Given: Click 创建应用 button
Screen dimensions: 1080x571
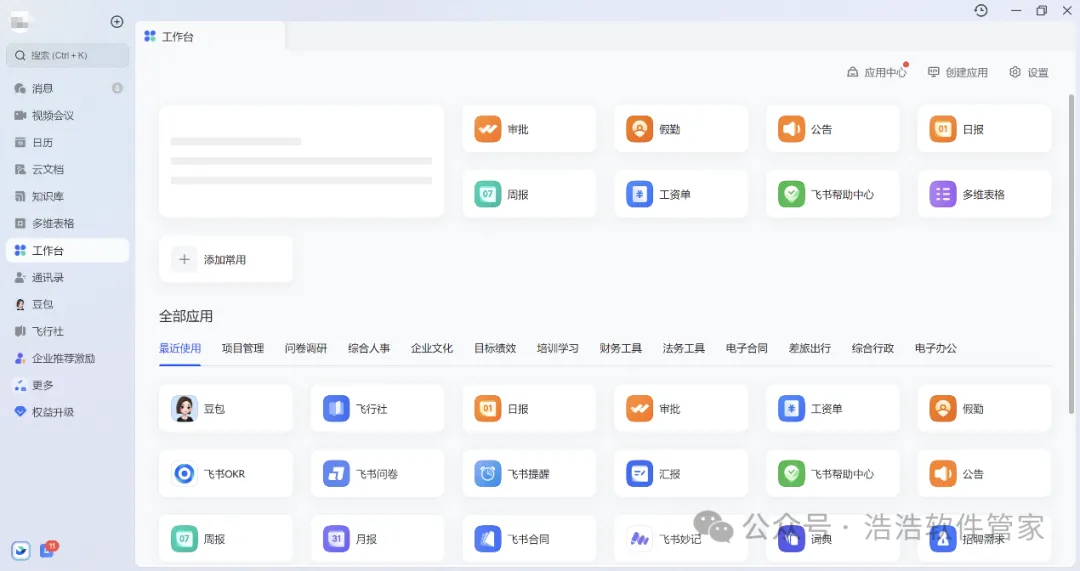Looking at the screenshot, I should (957, 72).
